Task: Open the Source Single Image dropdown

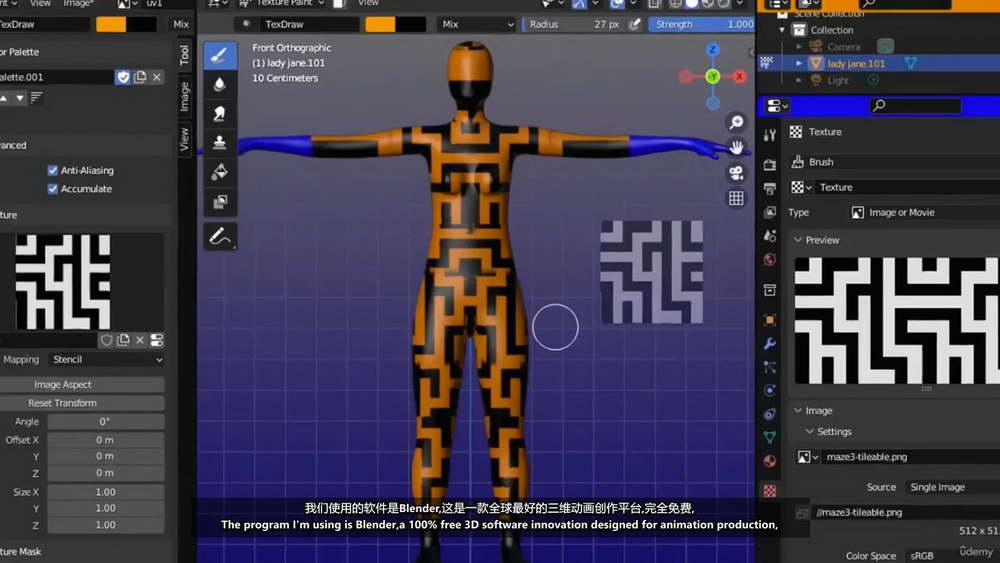Action: (x=952, y=487)
